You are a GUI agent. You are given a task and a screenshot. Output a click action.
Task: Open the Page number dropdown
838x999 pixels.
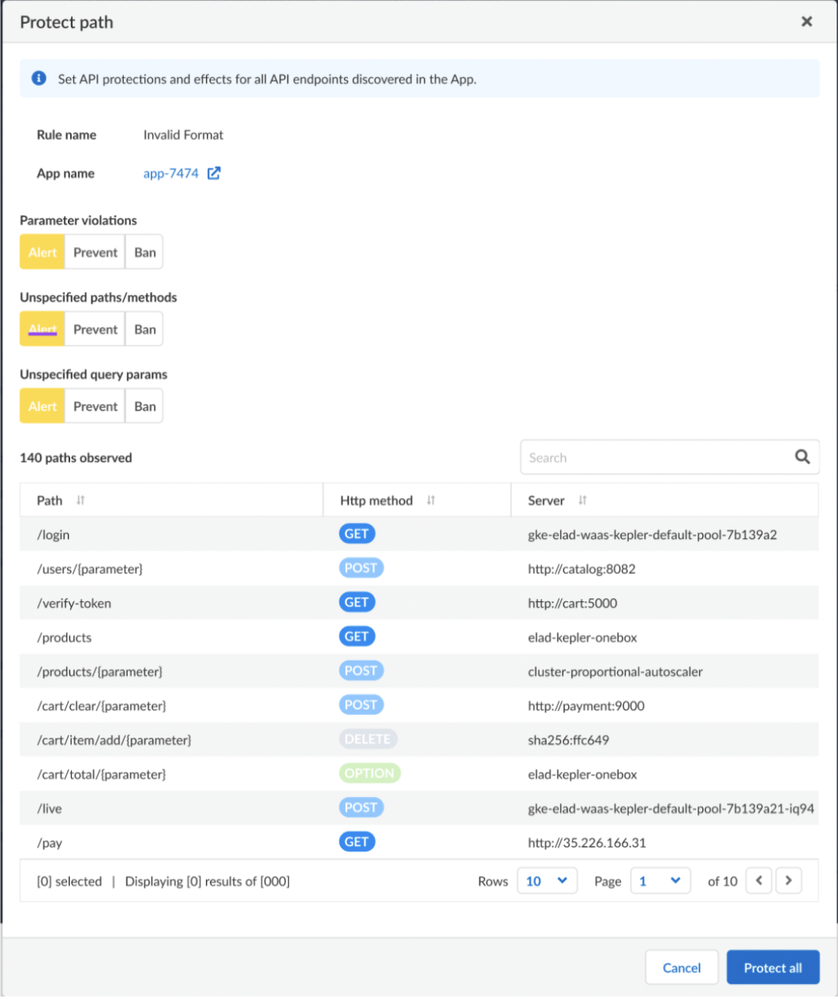point(660,881)
